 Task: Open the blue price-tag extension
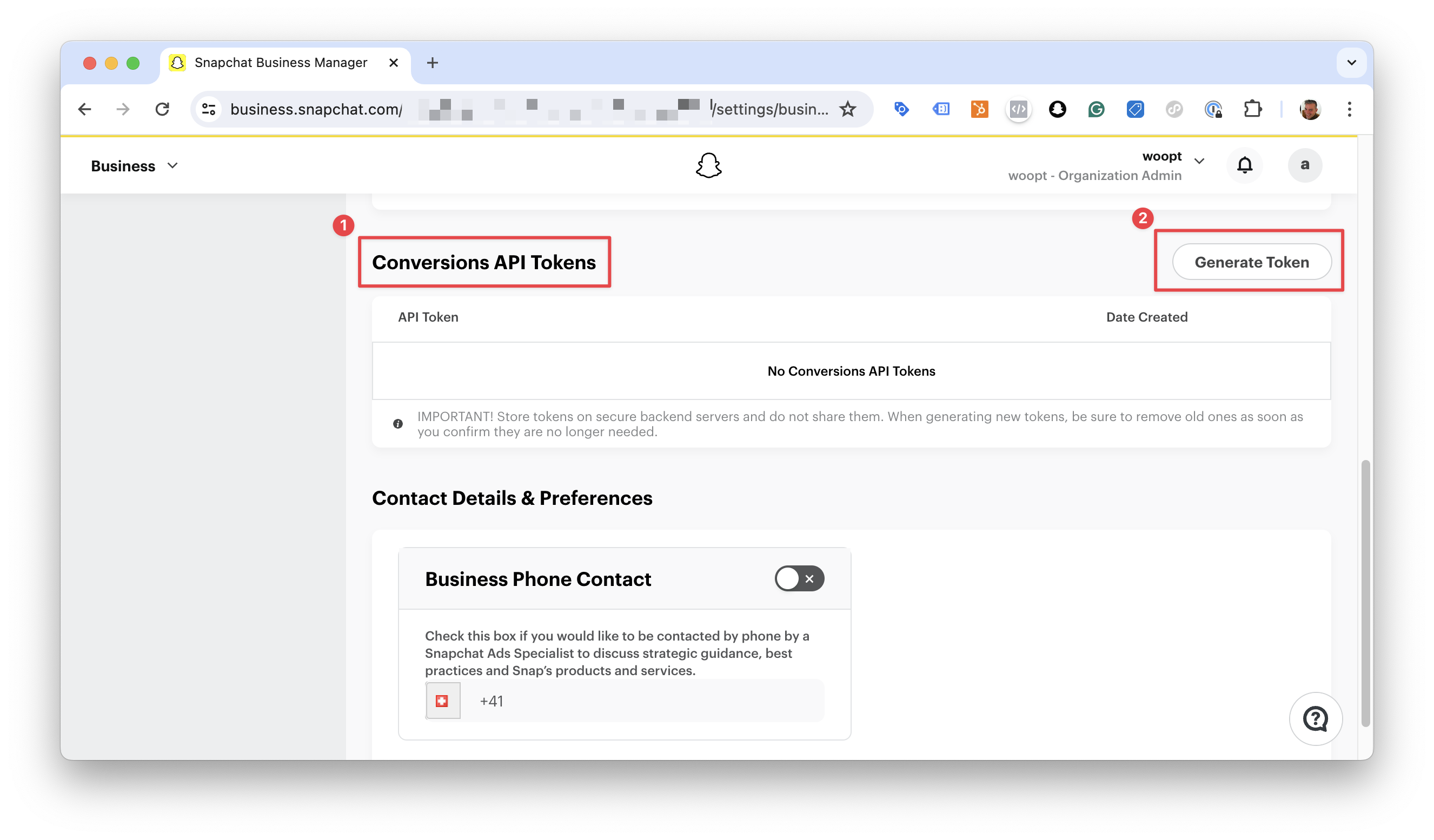[x=1136, y=109]
